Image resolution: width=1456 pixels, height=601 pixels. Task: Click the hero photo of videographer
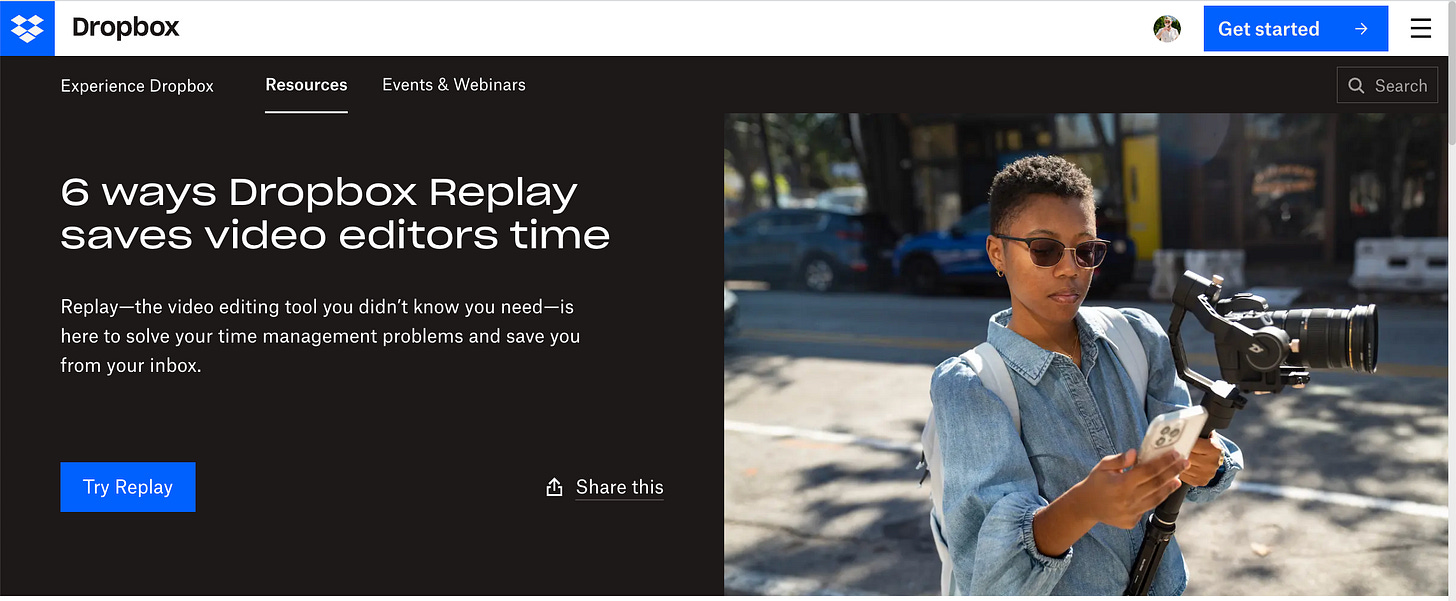tap(1087, 354)
